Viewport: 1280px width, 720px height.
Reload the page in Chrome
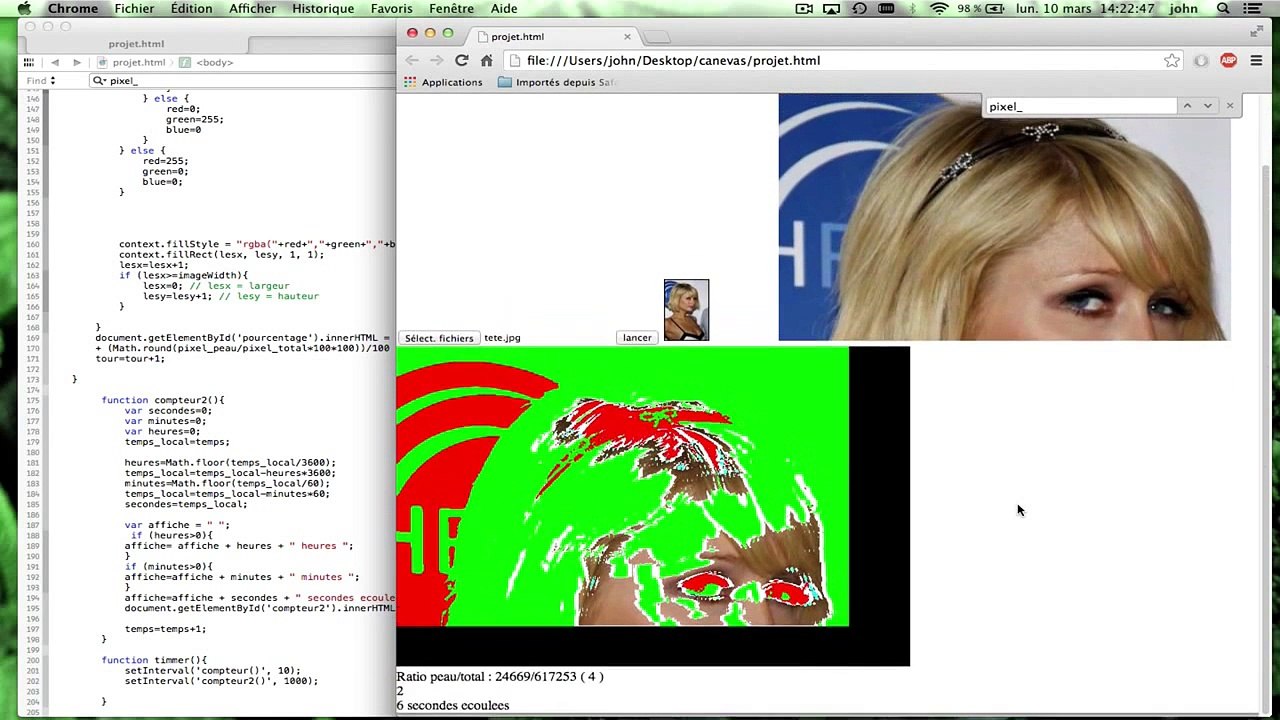point(462,61)
